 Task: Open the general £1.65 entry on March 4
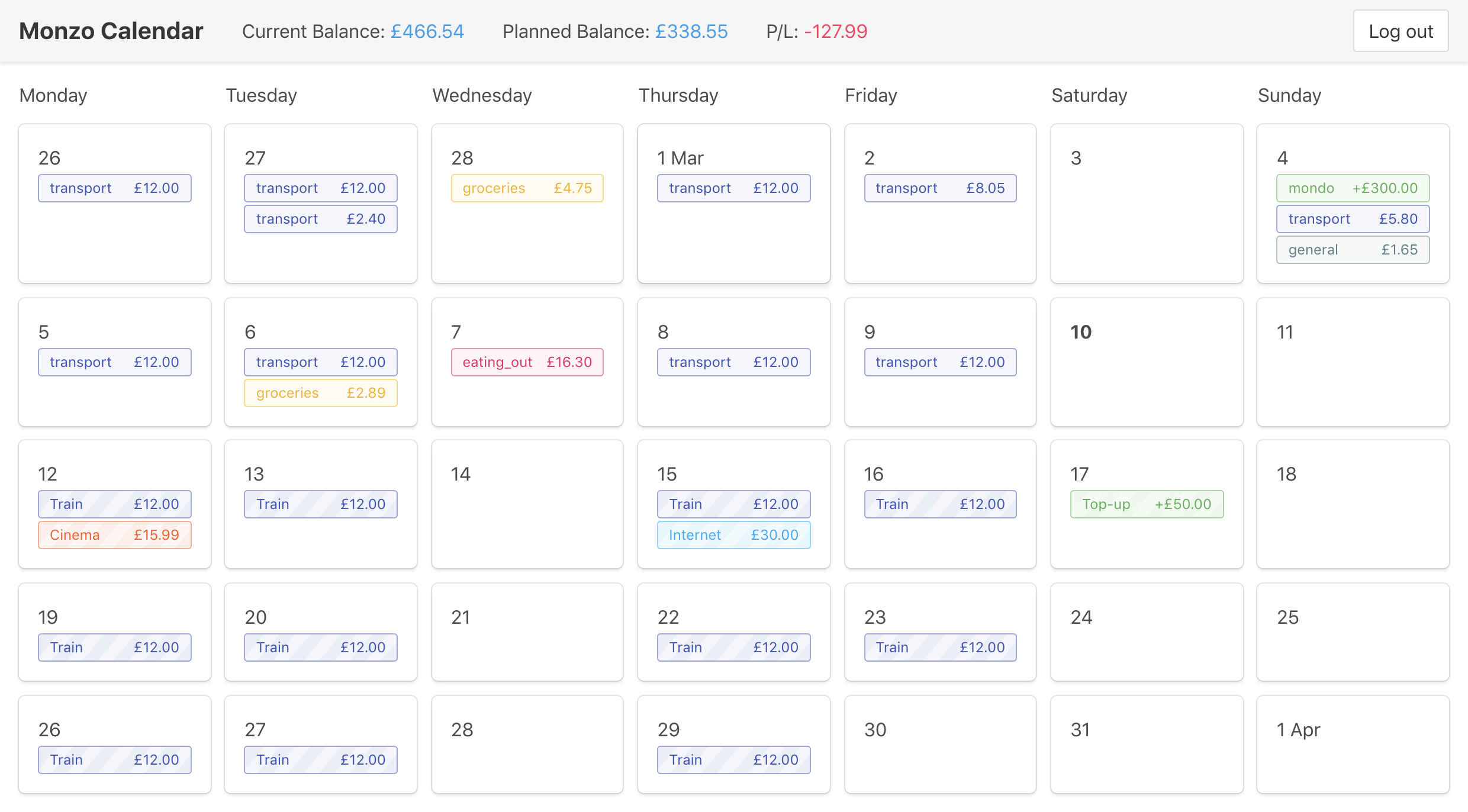click(1353, 249)
